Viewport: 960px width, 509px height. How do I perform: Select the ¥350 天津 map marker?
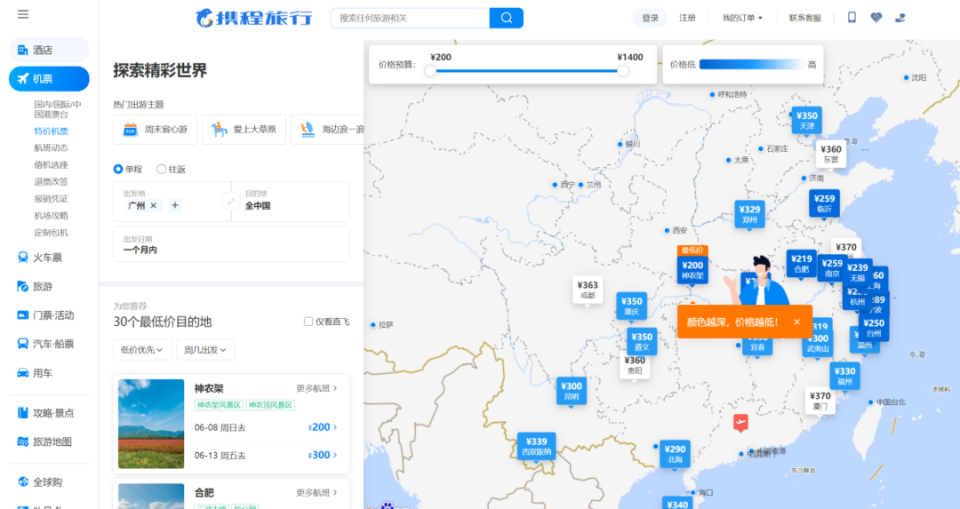806,121
